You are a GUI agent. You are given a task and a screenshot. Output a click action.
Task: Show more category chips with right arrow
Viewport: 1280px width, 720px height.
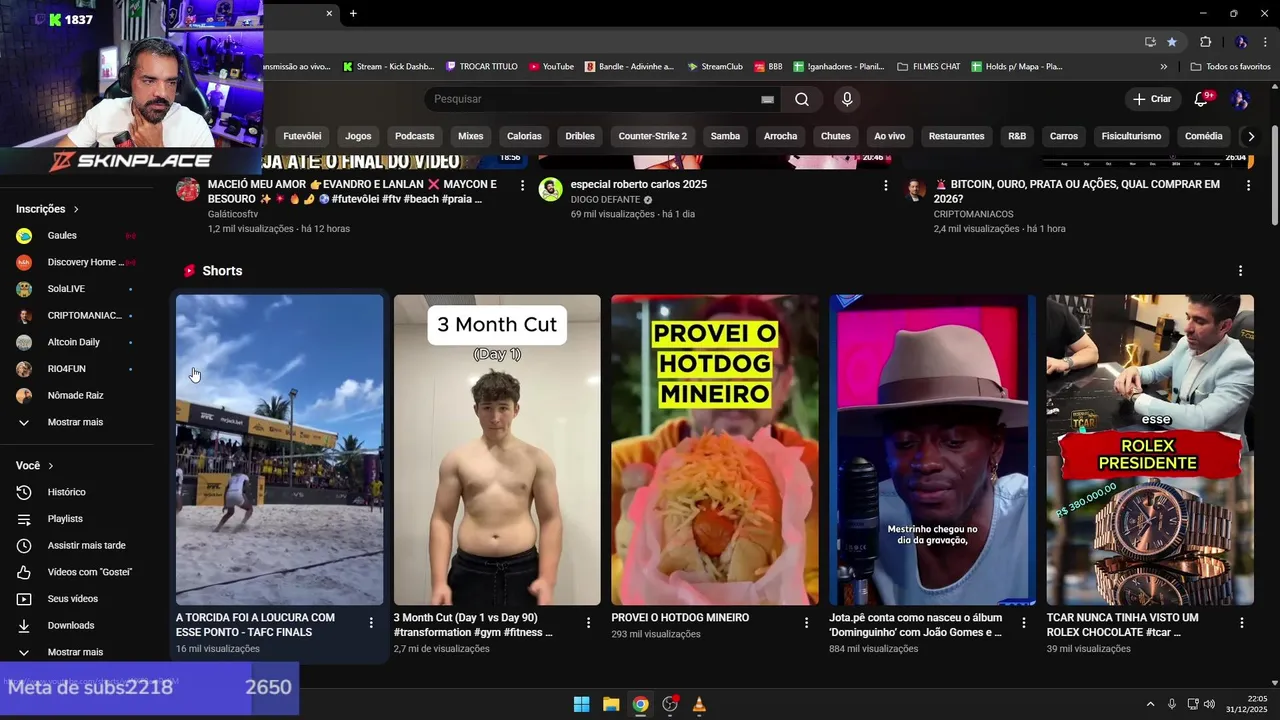1250,136
